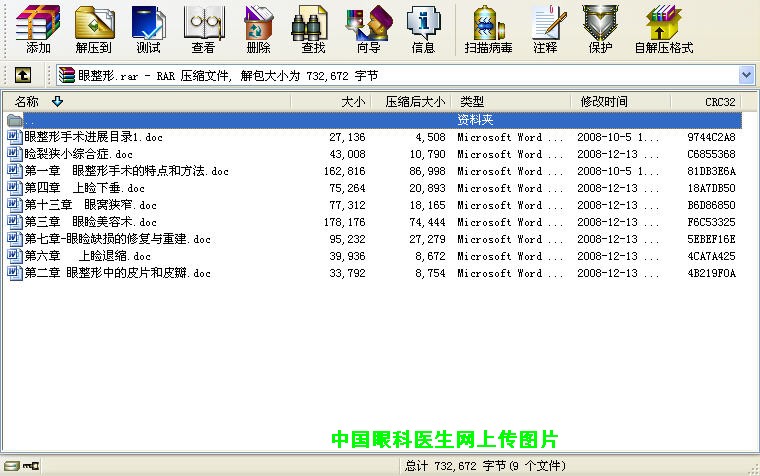Sort by 修改时间 column header

point(604,101)
